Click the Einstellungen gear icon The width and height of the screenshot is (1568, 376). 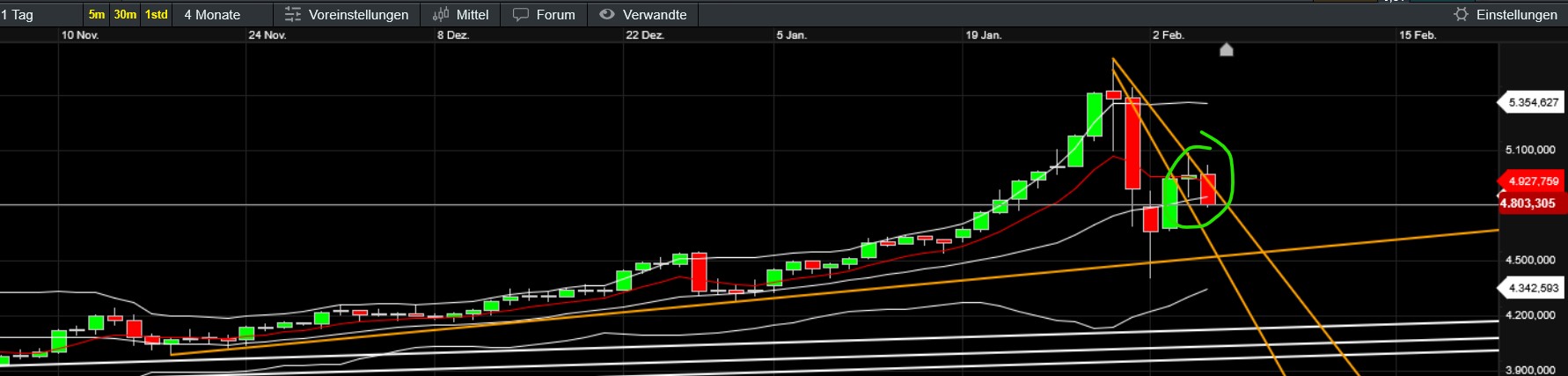point(1462,15)
